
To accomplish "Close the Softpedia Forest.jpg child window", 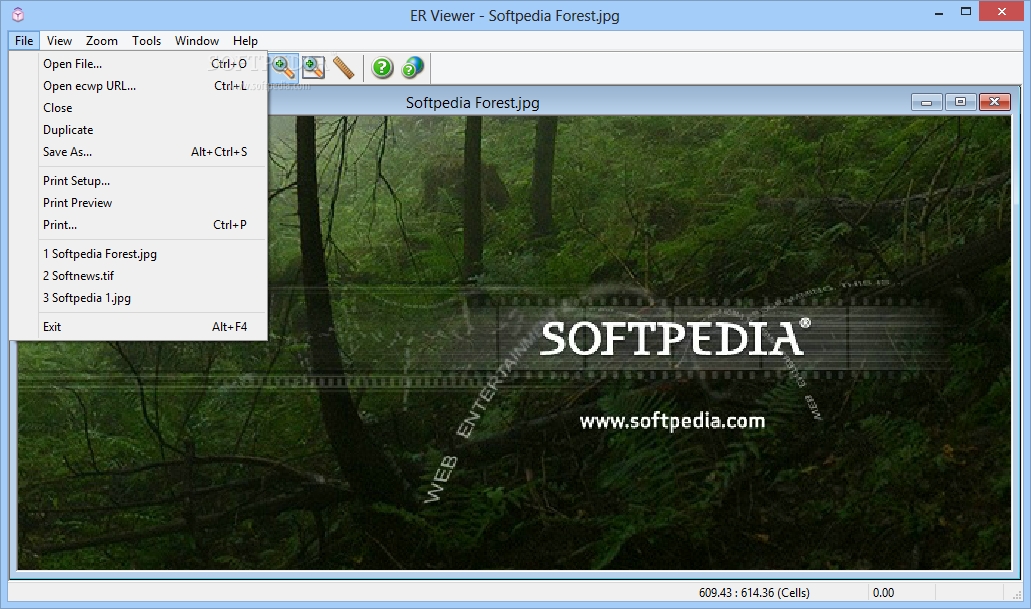I will tap(994, 102).
